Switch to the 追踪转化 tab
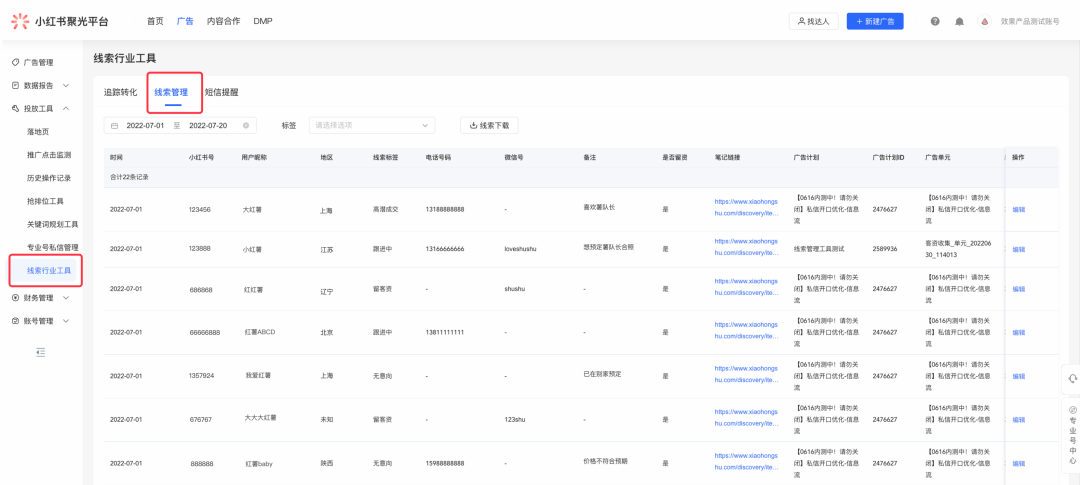This screenshot has height=485, width=1080. (x=121, y=92)
